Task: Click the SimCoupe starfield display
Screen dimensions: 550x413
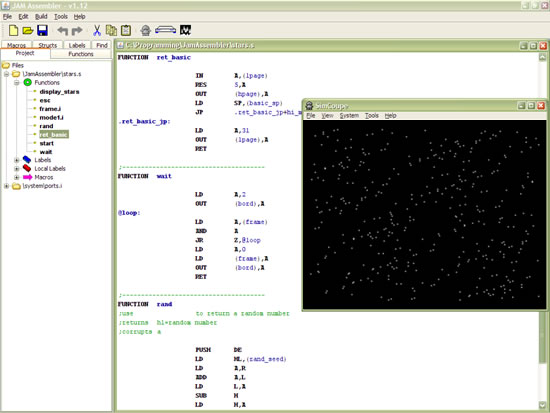Action: [424, 214]
